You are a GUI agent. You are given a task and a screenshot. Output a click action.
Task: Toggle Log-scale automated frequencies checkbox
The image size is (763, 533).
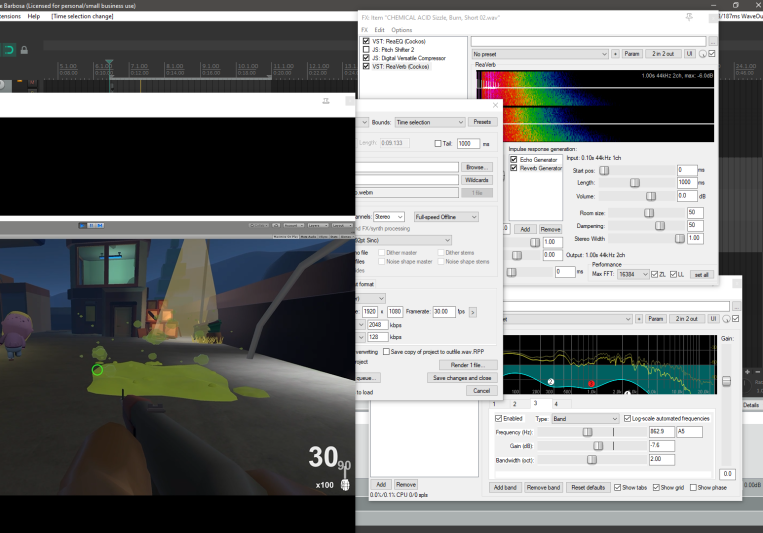(627, 418)
